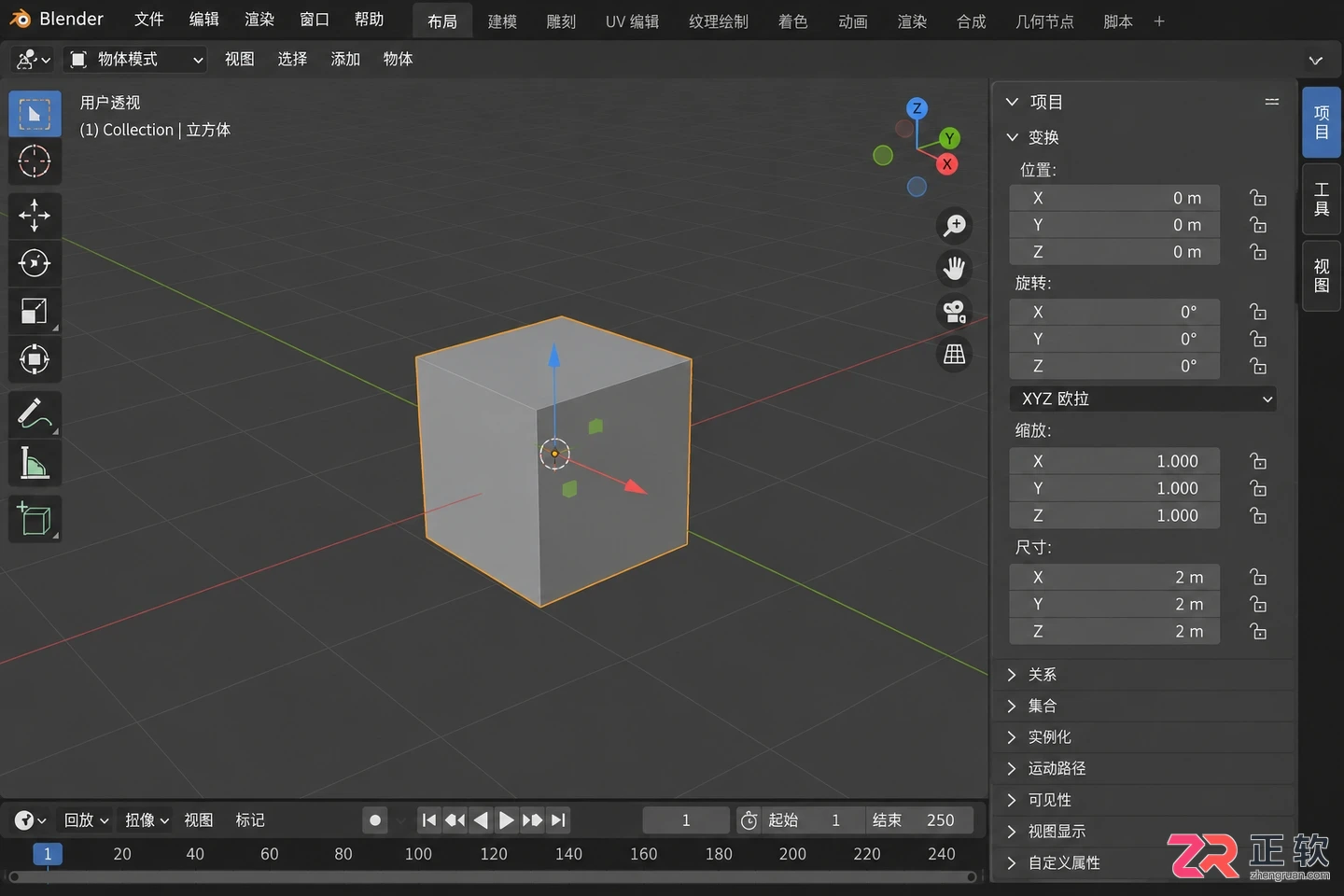Select the Move tool
1344x896 pixels.
point(35,216)
